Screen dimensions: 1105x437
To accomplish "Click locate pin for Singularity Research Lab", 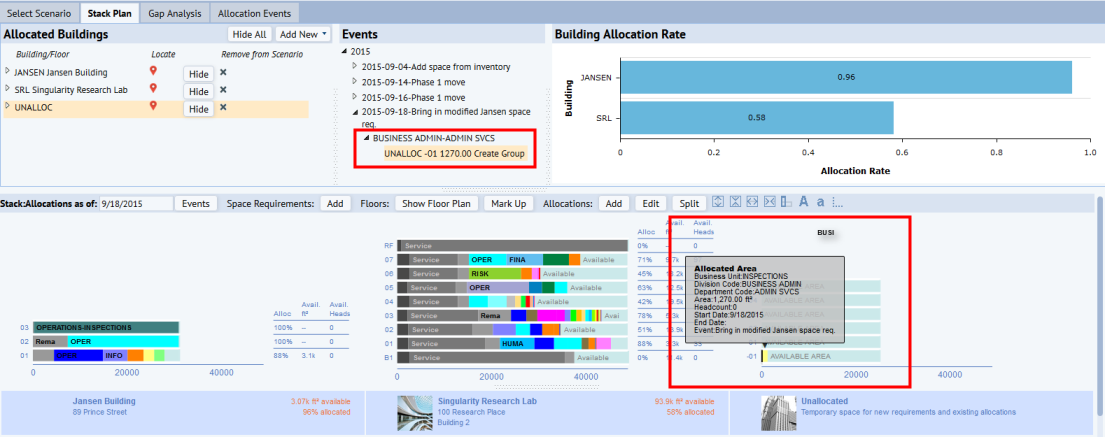I will point(154,89).
